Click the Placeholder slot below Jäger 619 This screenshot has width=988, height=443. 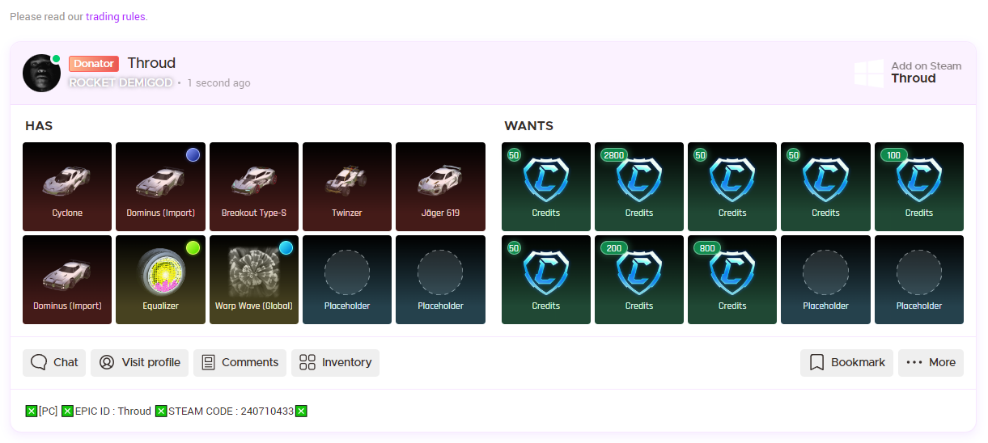pos(440,280)
